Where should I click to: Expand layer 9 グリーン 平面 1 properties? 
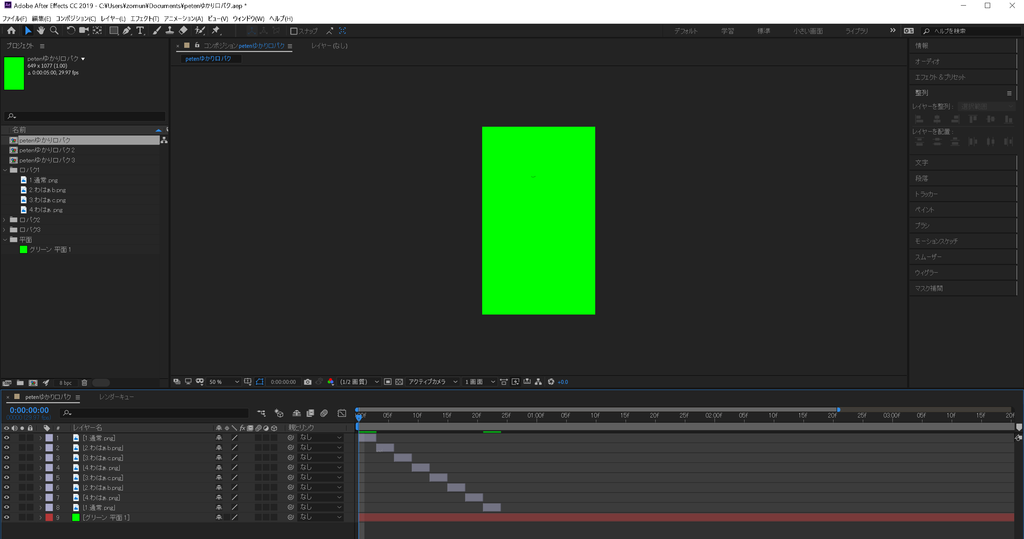point(40,517)
